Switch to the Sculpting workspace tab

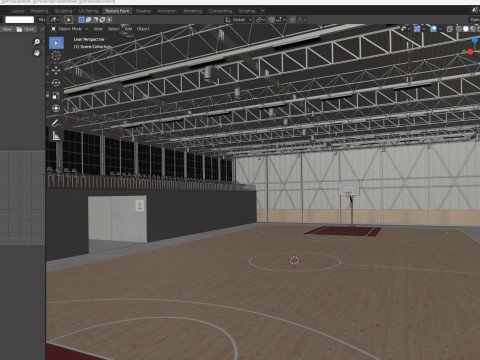63,11
